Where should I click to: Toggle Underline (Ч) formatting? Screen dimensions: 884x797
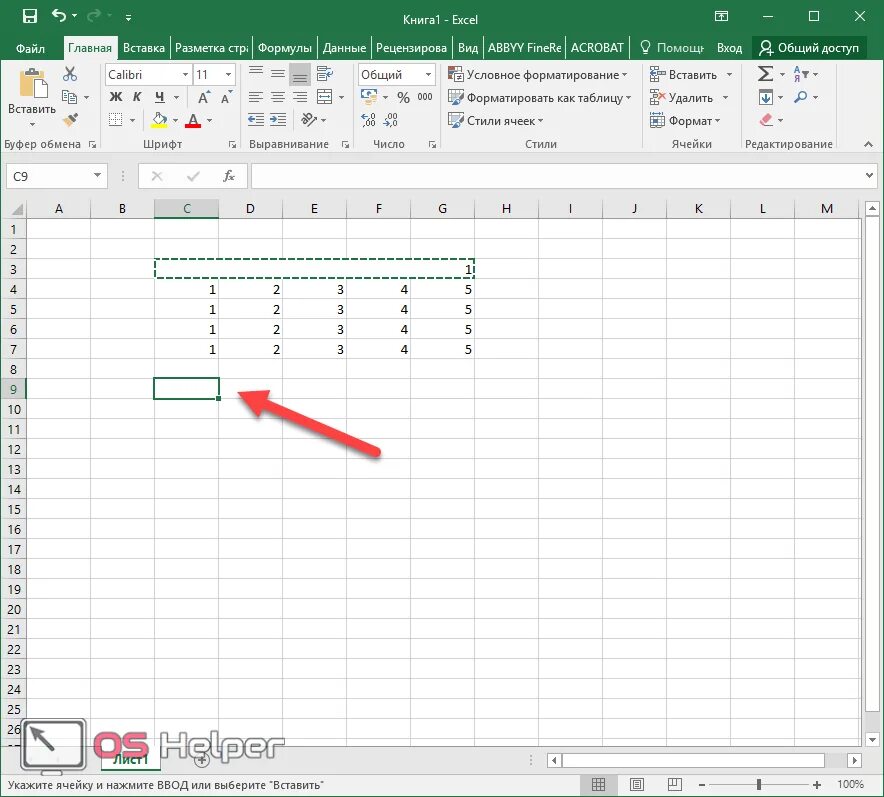[x=160, y=97]
